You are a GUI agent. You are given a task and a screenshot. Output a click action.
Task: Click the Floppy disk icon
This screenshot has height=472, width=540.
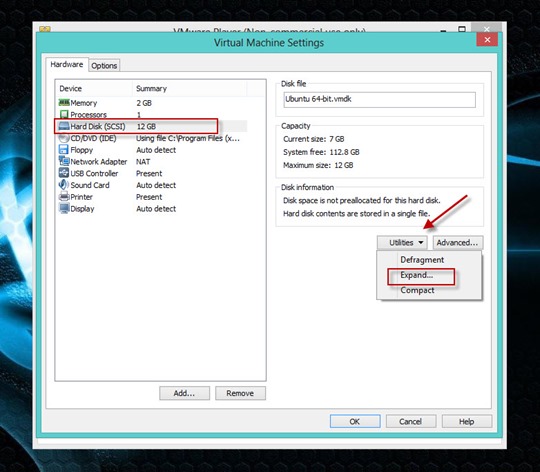tap(64, 150)
